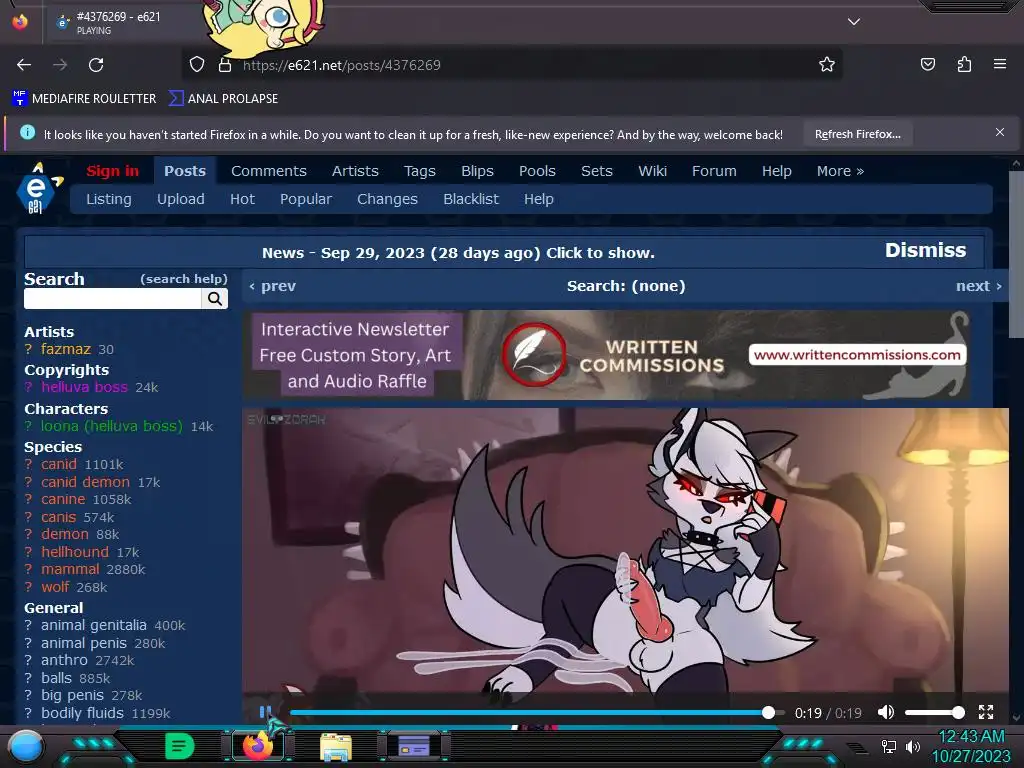1024x768 pixels.
Task: Open the search help link
Action: tap(184, 279)
